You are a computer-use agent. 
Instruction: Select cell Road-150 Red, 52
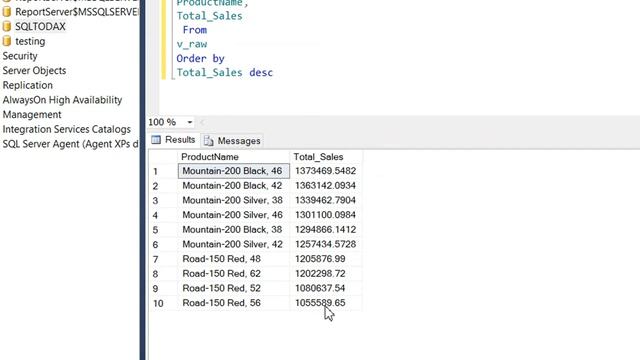(233, 289)
